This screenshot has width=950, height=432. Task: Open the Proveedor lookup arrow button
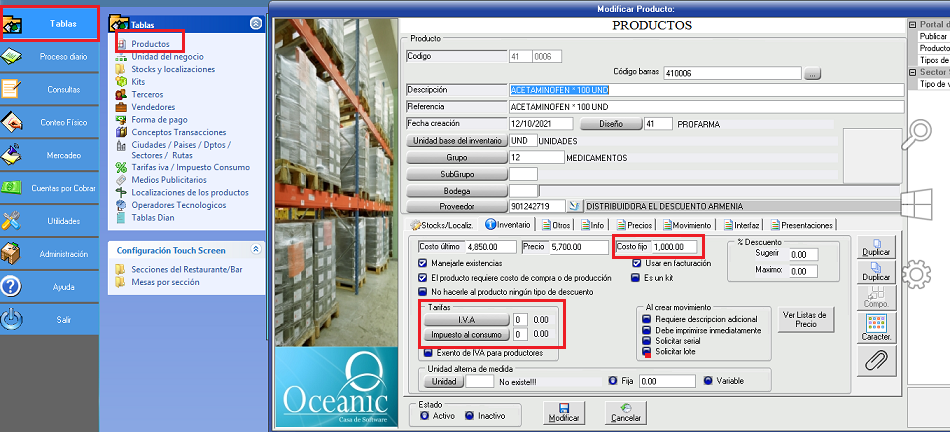pos(574,205)
